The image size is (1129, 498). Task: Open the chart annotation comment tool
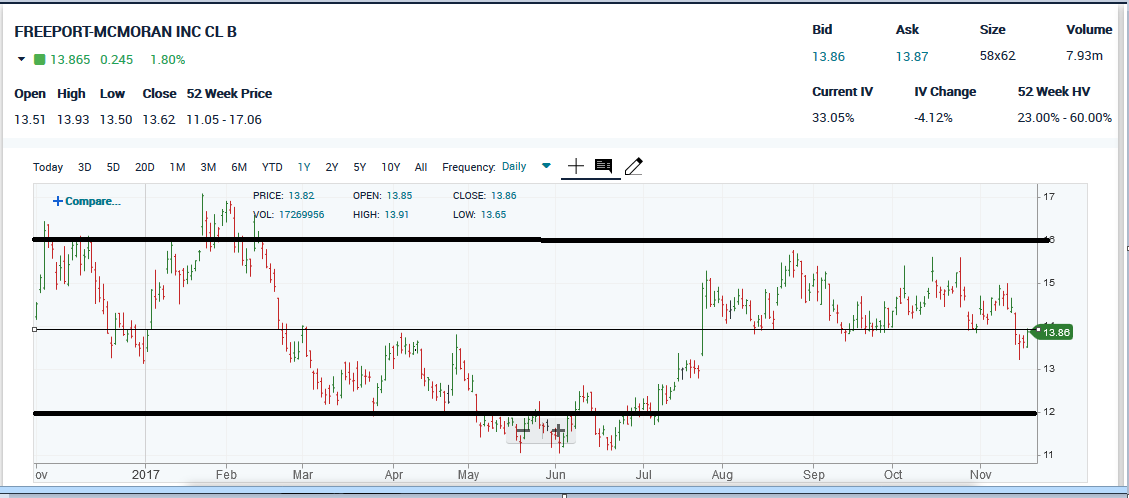(x=603, y=166)
